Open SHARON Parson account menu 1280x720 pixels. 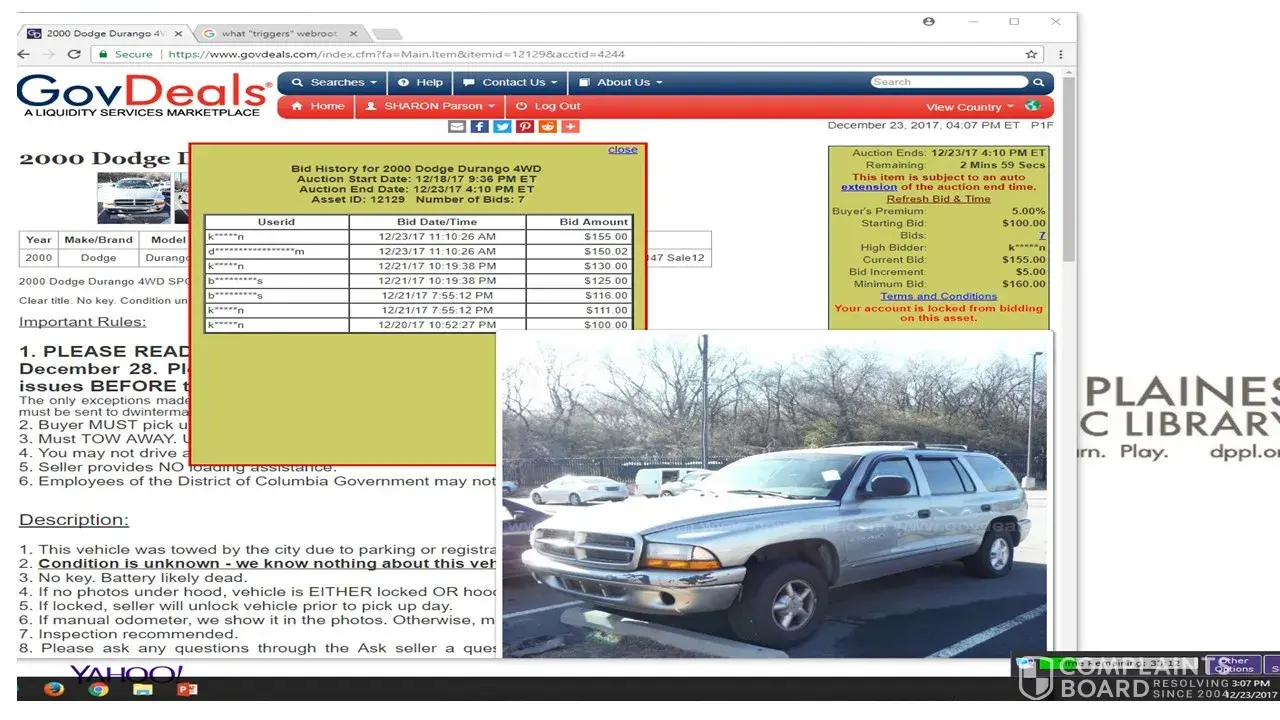430,106
